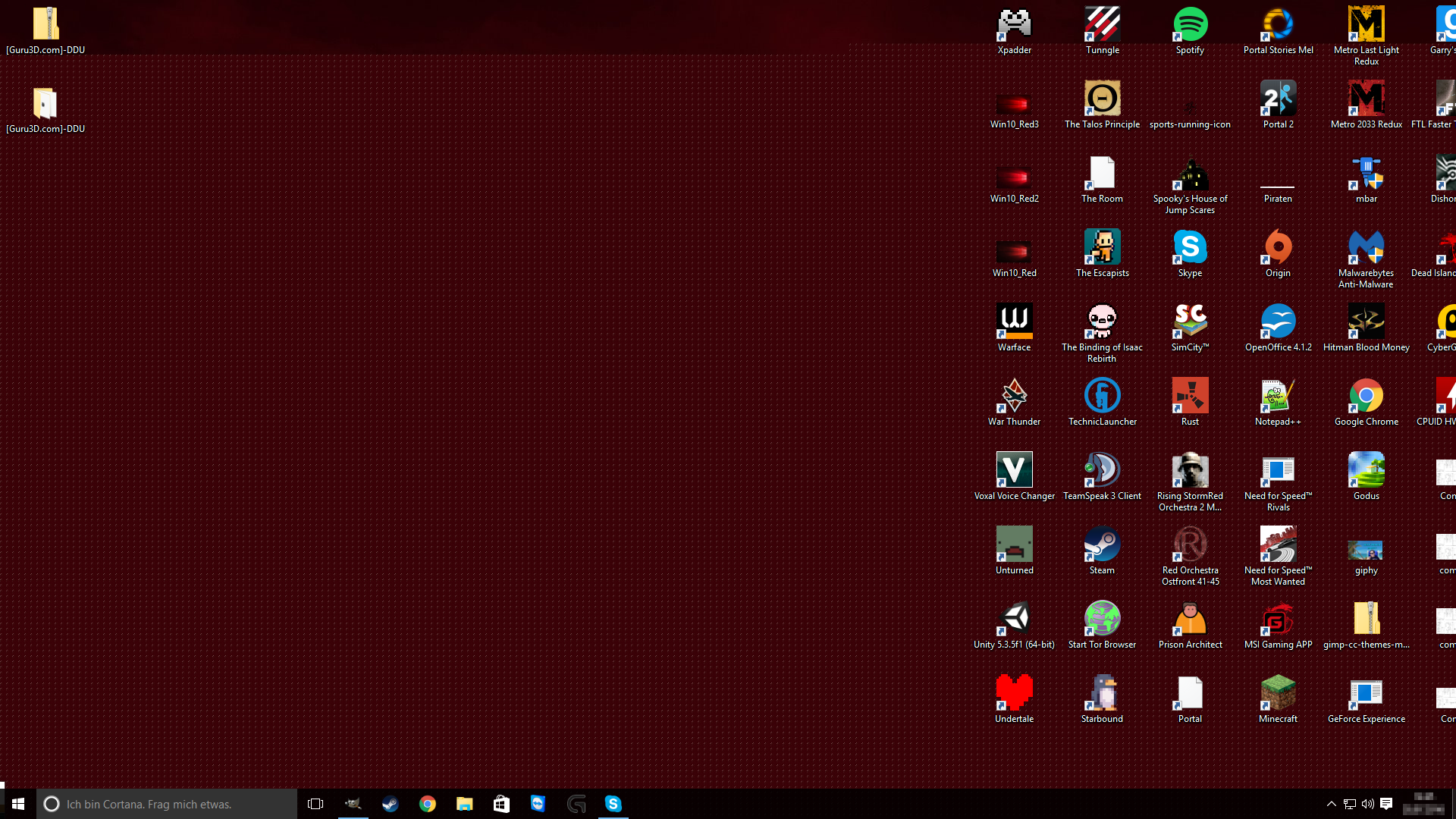Open the Windows Start menu
1456x819 pixels.
(18, 804)
